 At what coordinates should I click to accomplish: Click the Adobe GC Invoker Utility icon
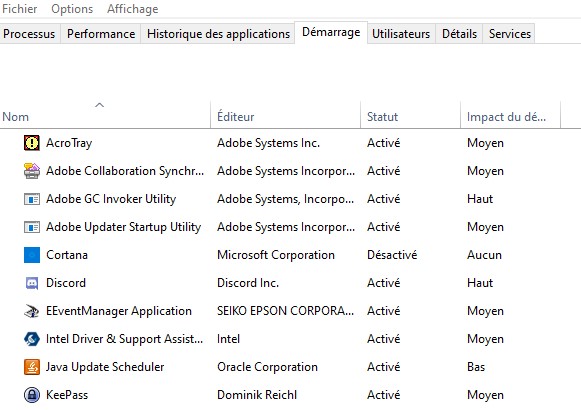(31, 199)
